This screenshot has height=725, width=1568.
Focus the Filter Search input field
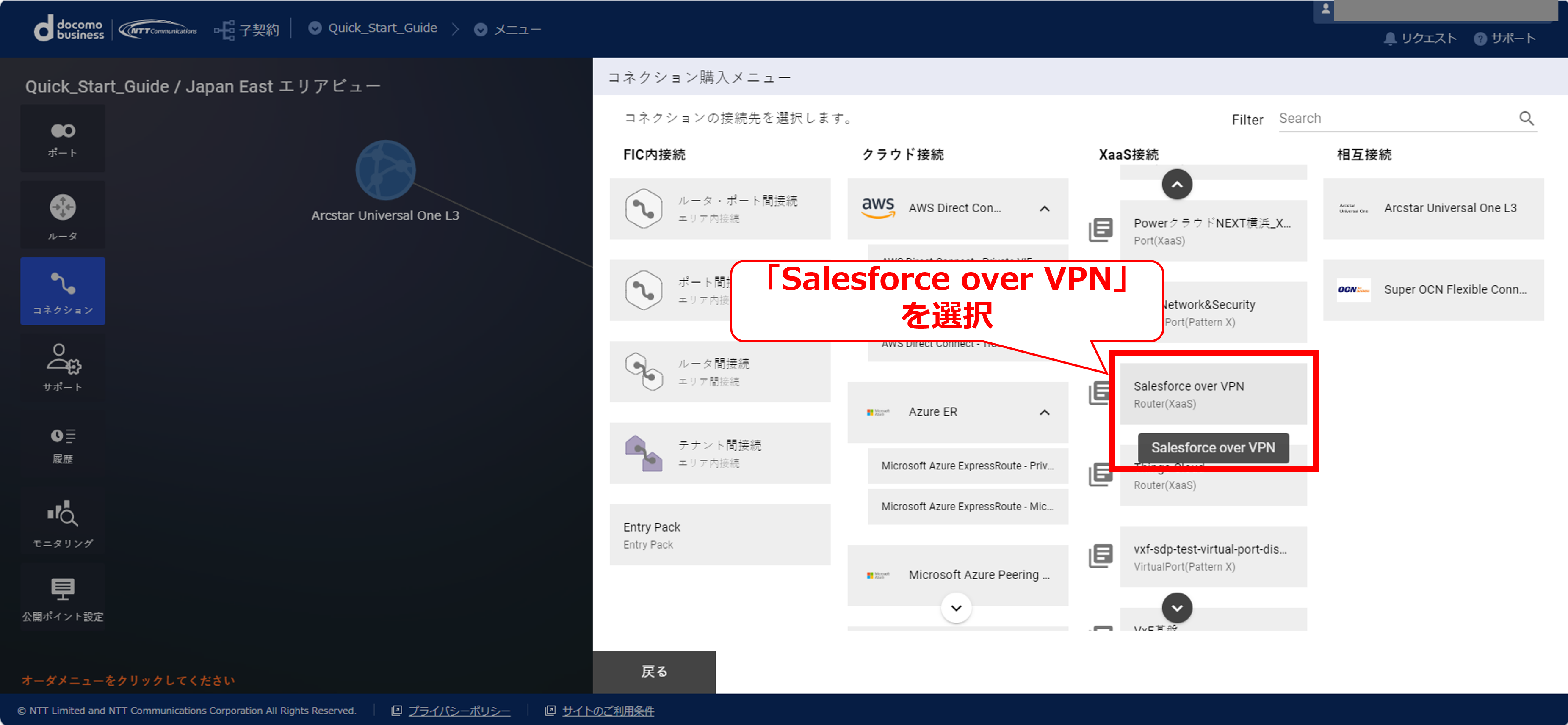1397,119
